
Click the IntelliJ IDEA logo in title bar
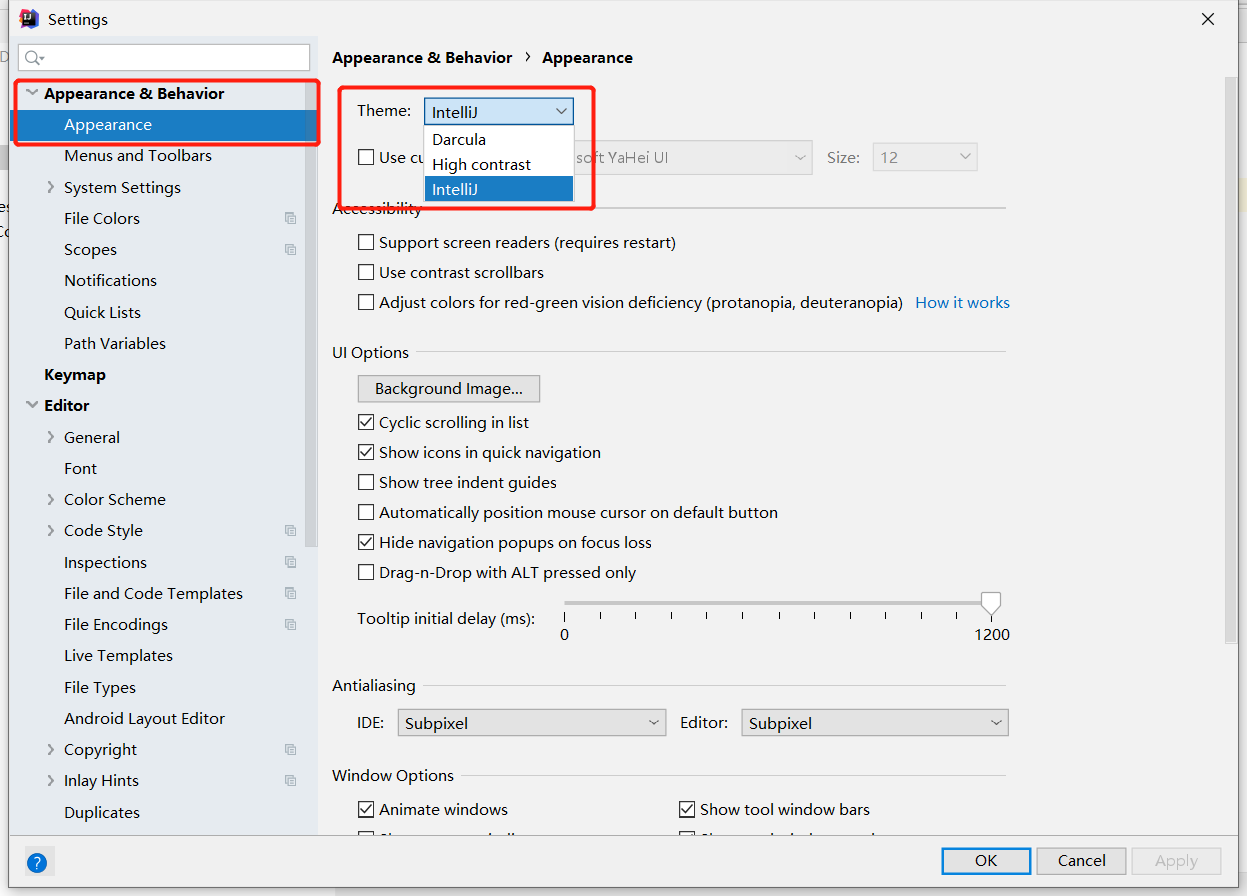coord(29,19)
